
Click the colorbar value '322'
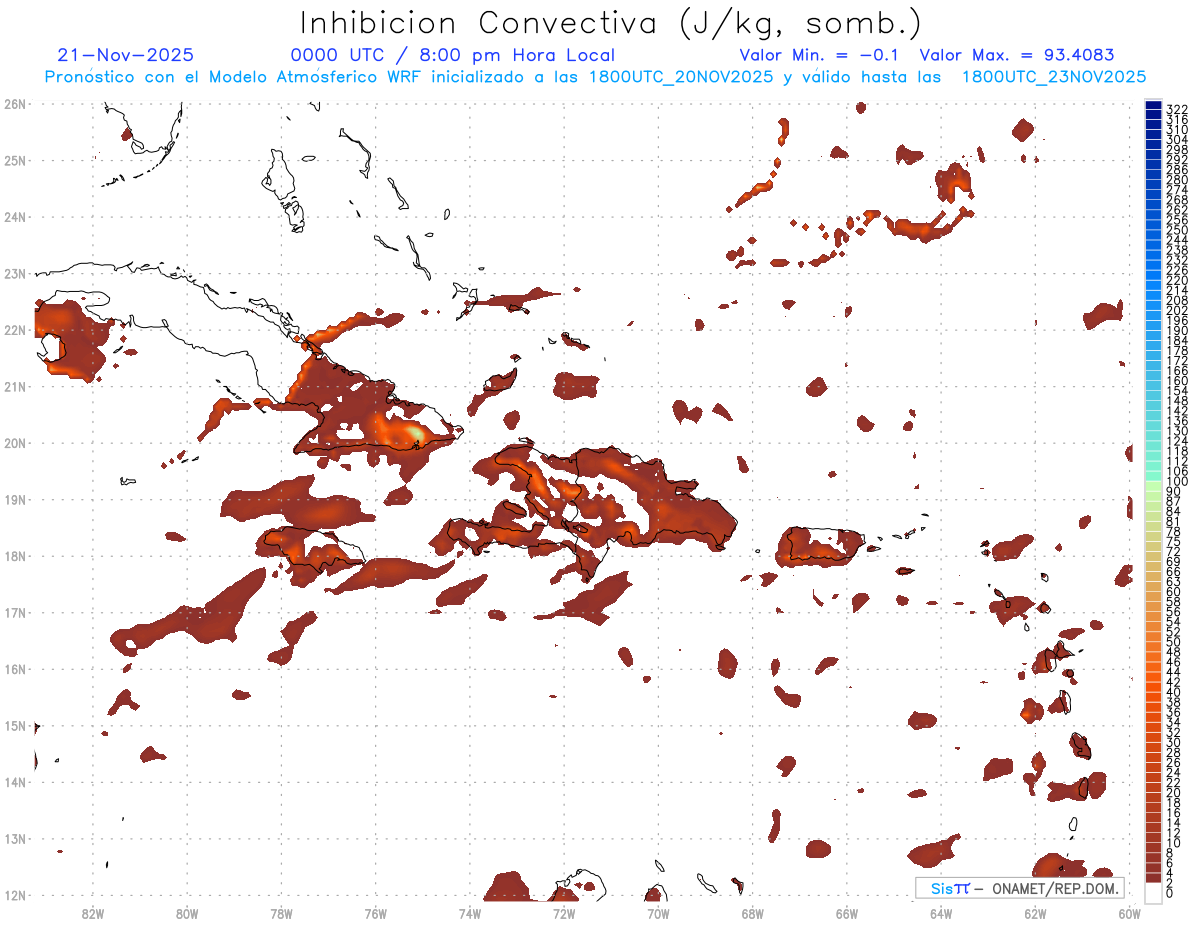(x=1177, y=109)
